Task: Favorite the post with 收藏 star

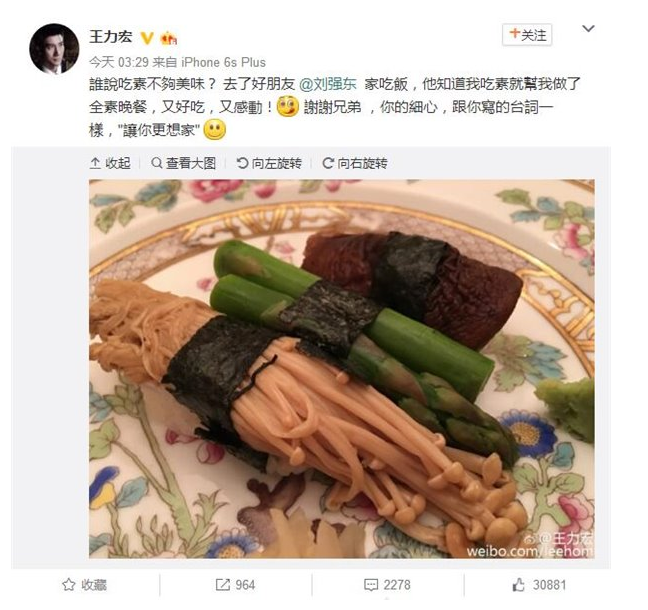Action: pyautogui.click(x=85, y=585)
